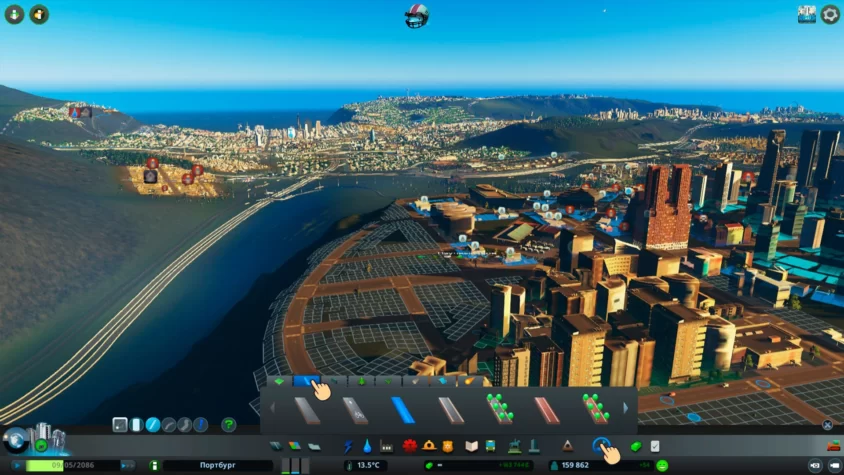The width and height of the screenshot is (844, 475).
Task: Open the Parks statue menu
Action: pos(515,446)
